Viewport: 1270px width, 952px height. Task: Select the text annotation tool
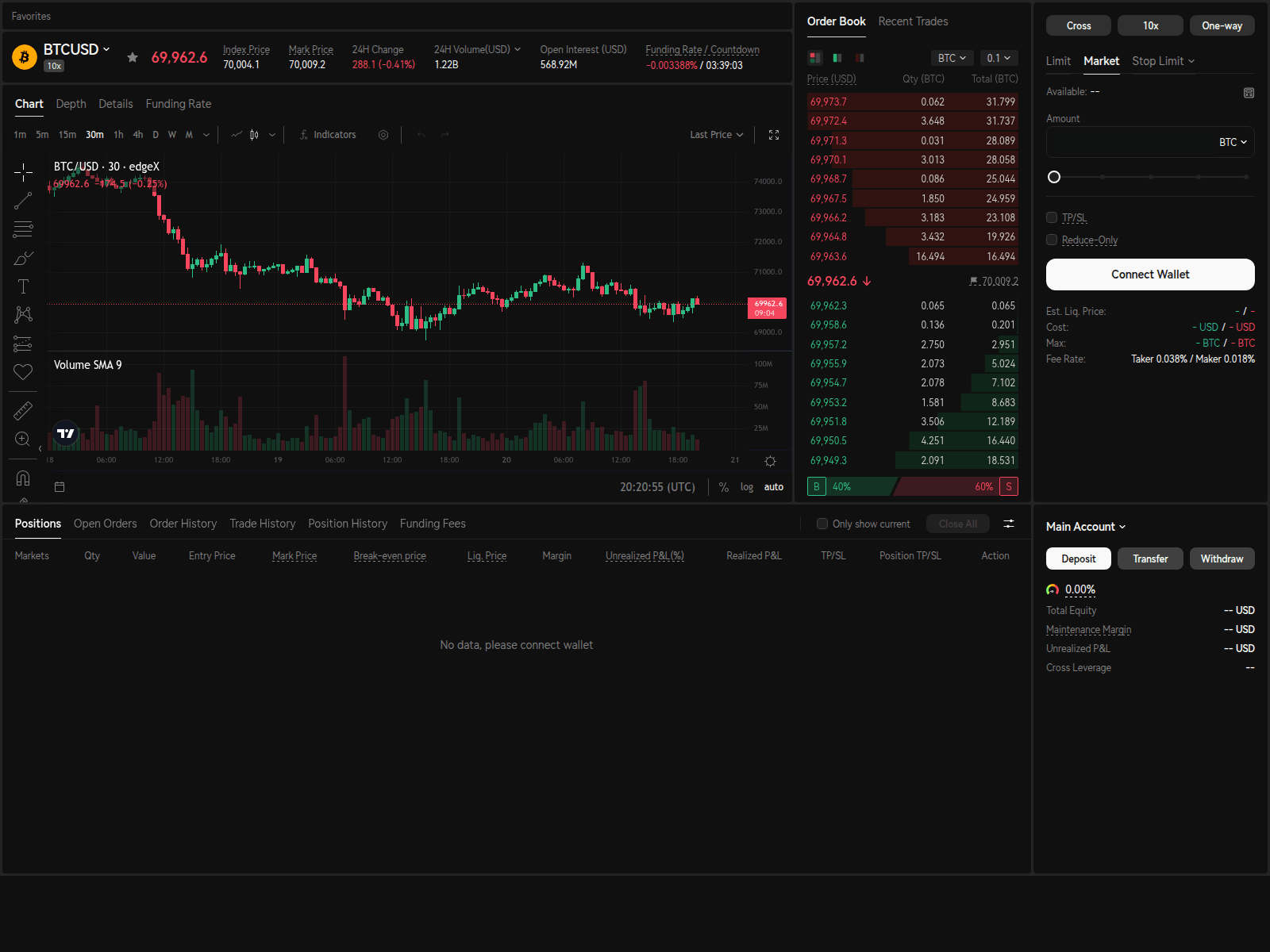[x=23, y=286]
